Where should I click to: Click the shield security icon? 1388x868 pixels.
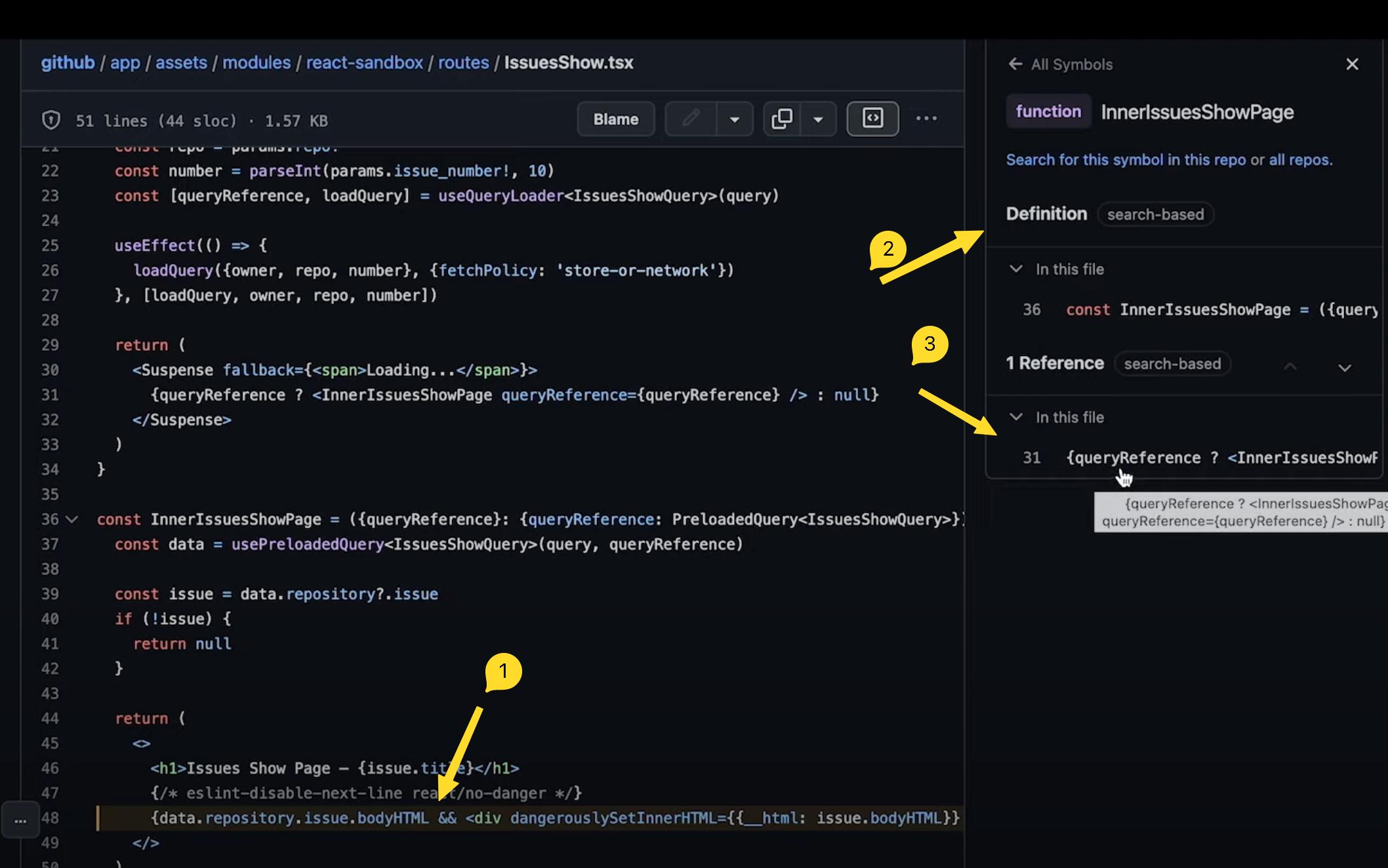coord(51,121)
